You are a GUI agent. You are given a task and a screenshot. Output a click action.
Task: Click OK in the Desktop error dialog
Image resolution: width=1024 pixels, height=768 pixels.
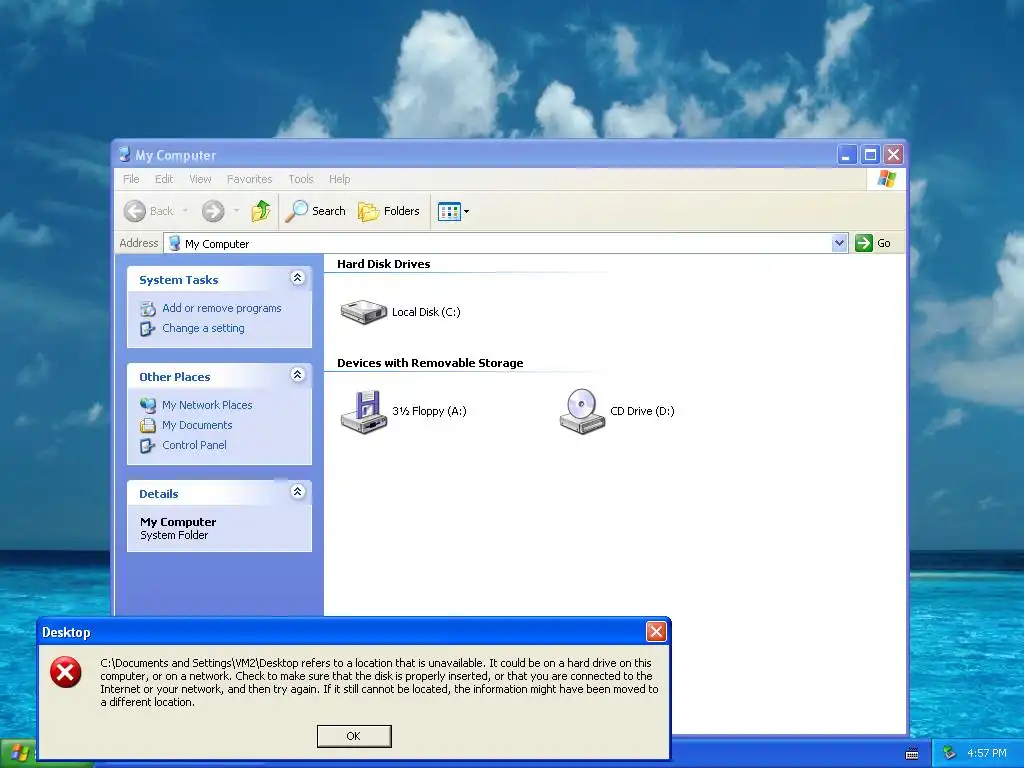(354, 736)
